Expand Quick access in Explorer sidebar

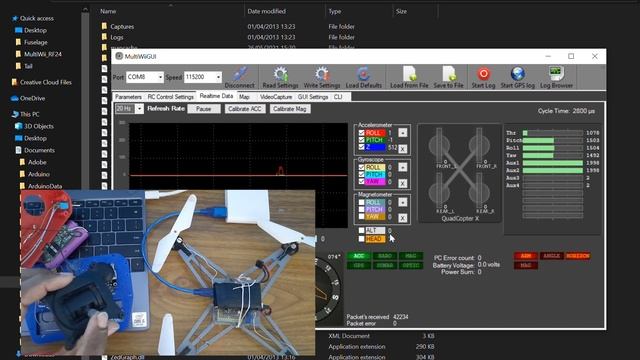pos(36,18)
